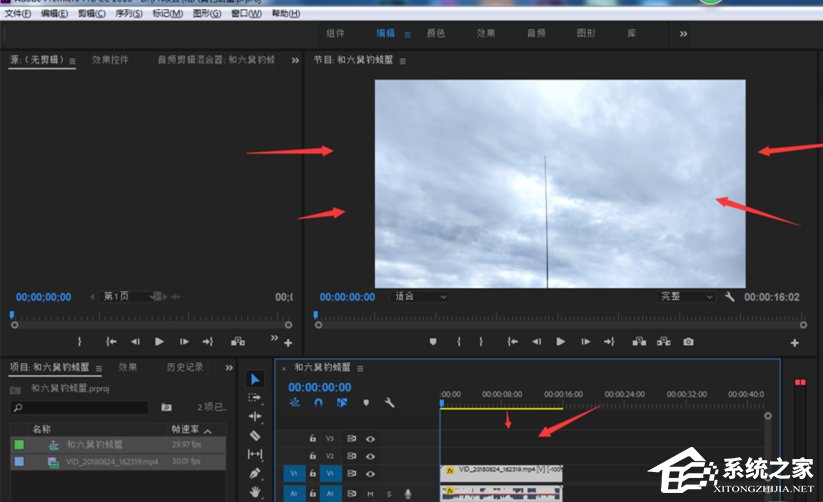The image size is (823, 502).
Task: Open Source monitor button editor plus
Action: pos(288,343)
